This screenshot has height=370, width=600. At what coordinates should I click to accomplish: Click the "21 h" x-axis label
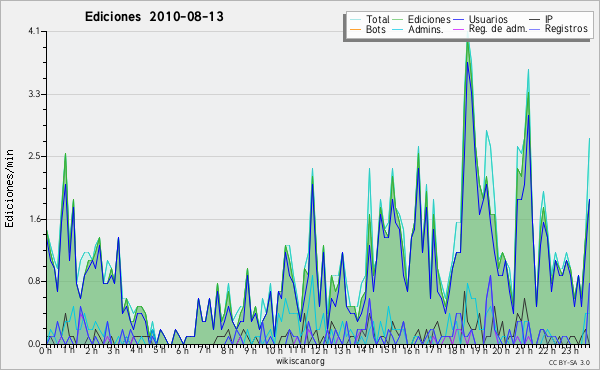pos(524,351)
